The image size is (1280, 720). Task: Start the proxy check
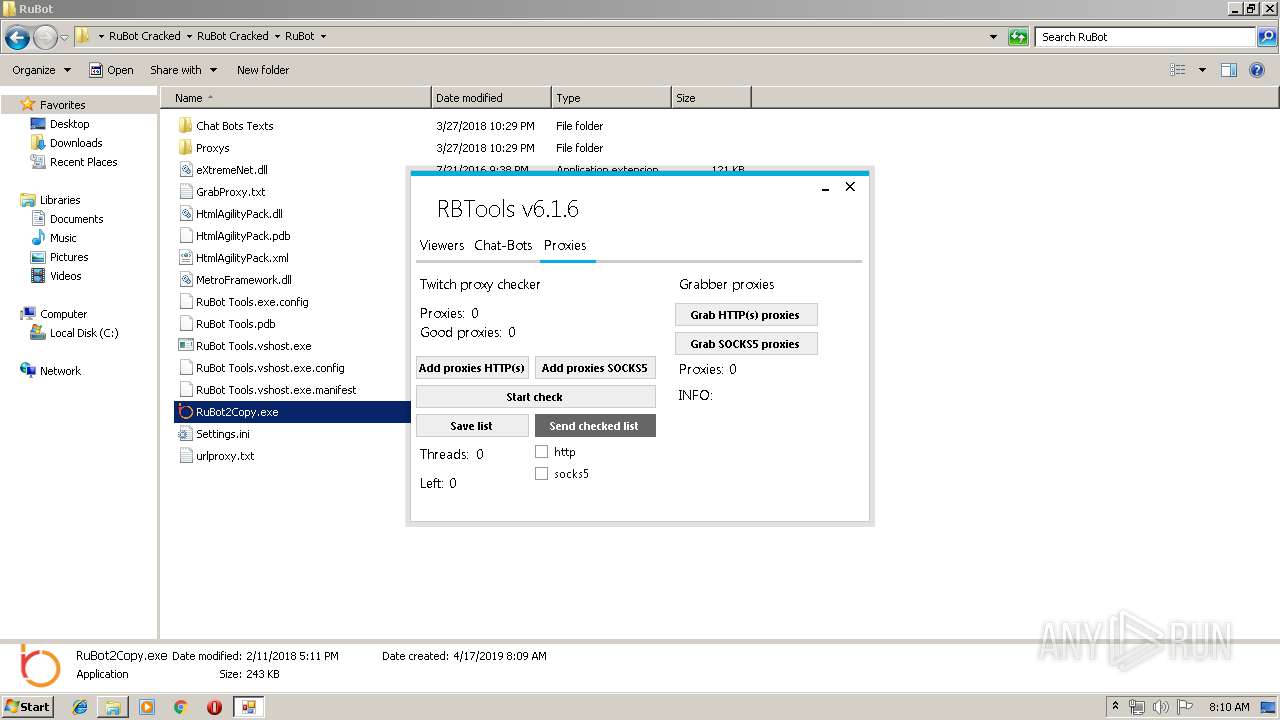[535, 397]
